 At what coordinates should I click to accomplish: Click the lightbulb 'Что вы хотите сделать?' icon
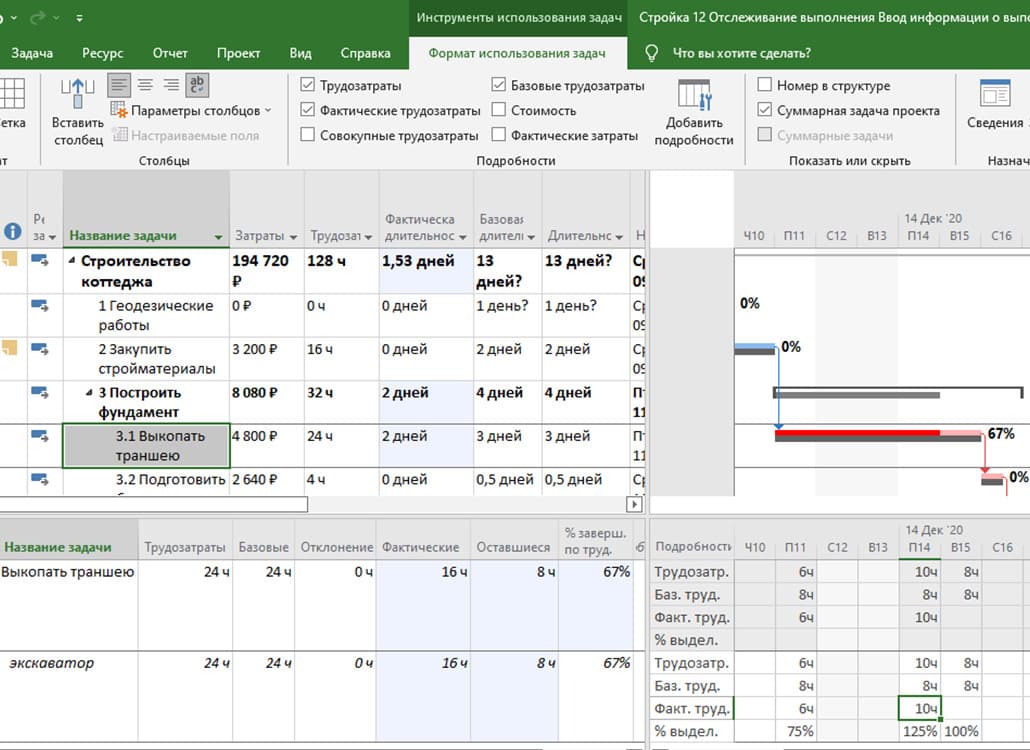652,53
